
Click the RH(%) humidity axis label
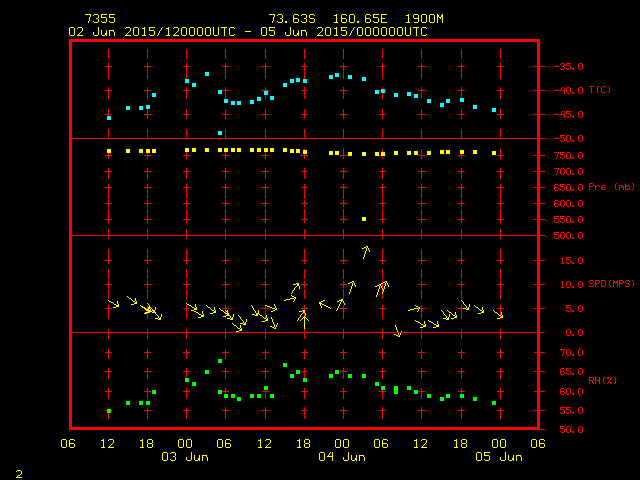[x=600, y=381]
